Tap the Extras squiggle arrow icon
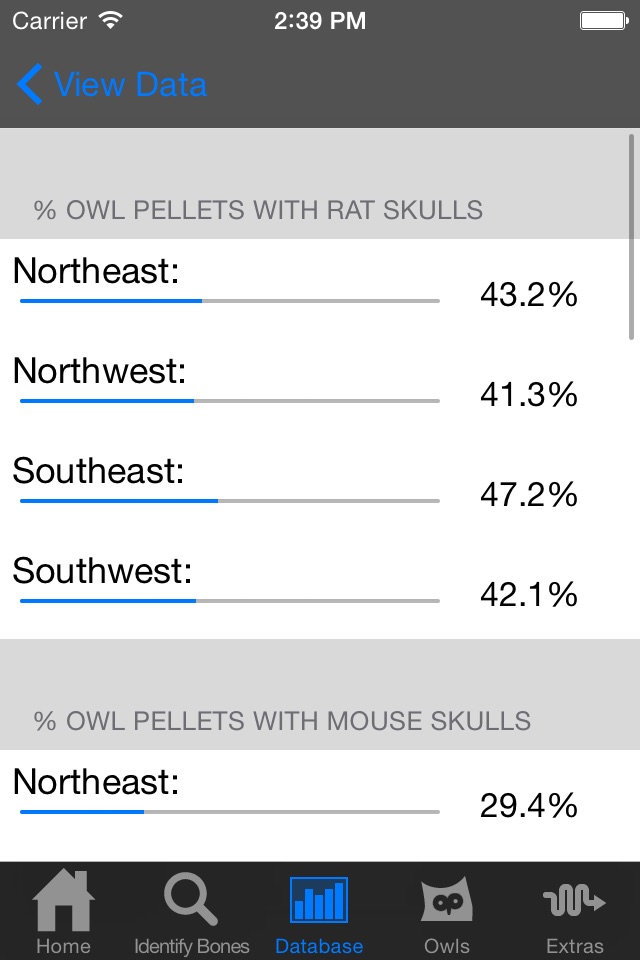Screen dimensions: 640x960 pyautogui.click(x=574, y=901)
